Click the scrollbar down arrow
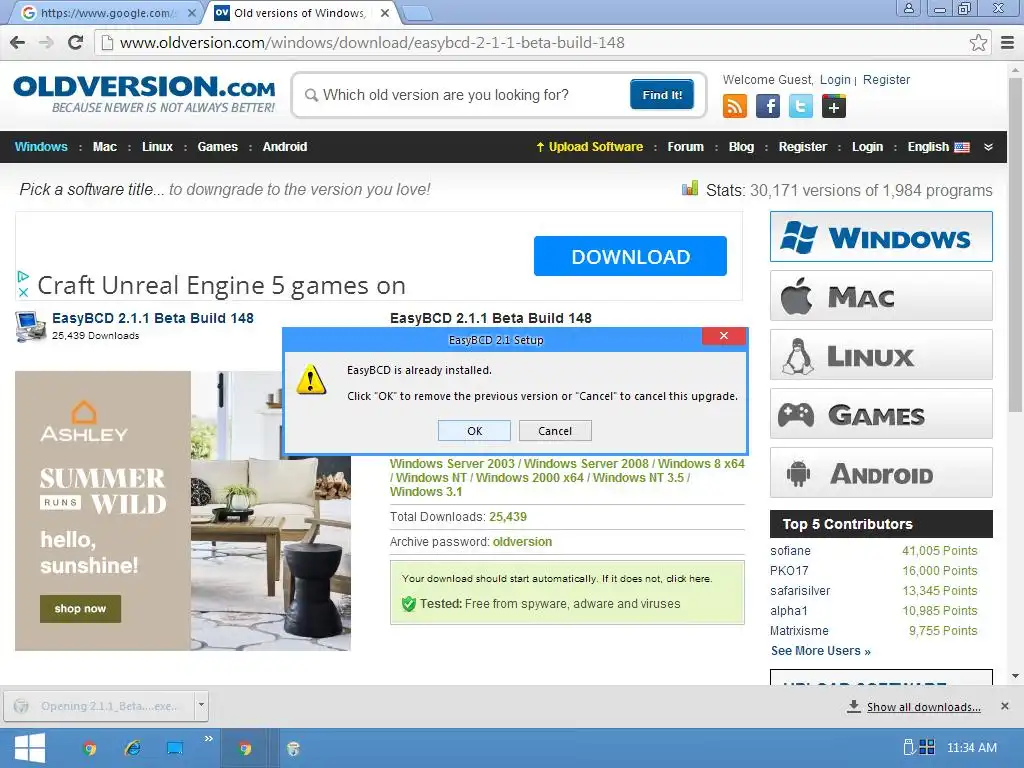Viewport: 1024px width, 768px height. coord(1015,676)
